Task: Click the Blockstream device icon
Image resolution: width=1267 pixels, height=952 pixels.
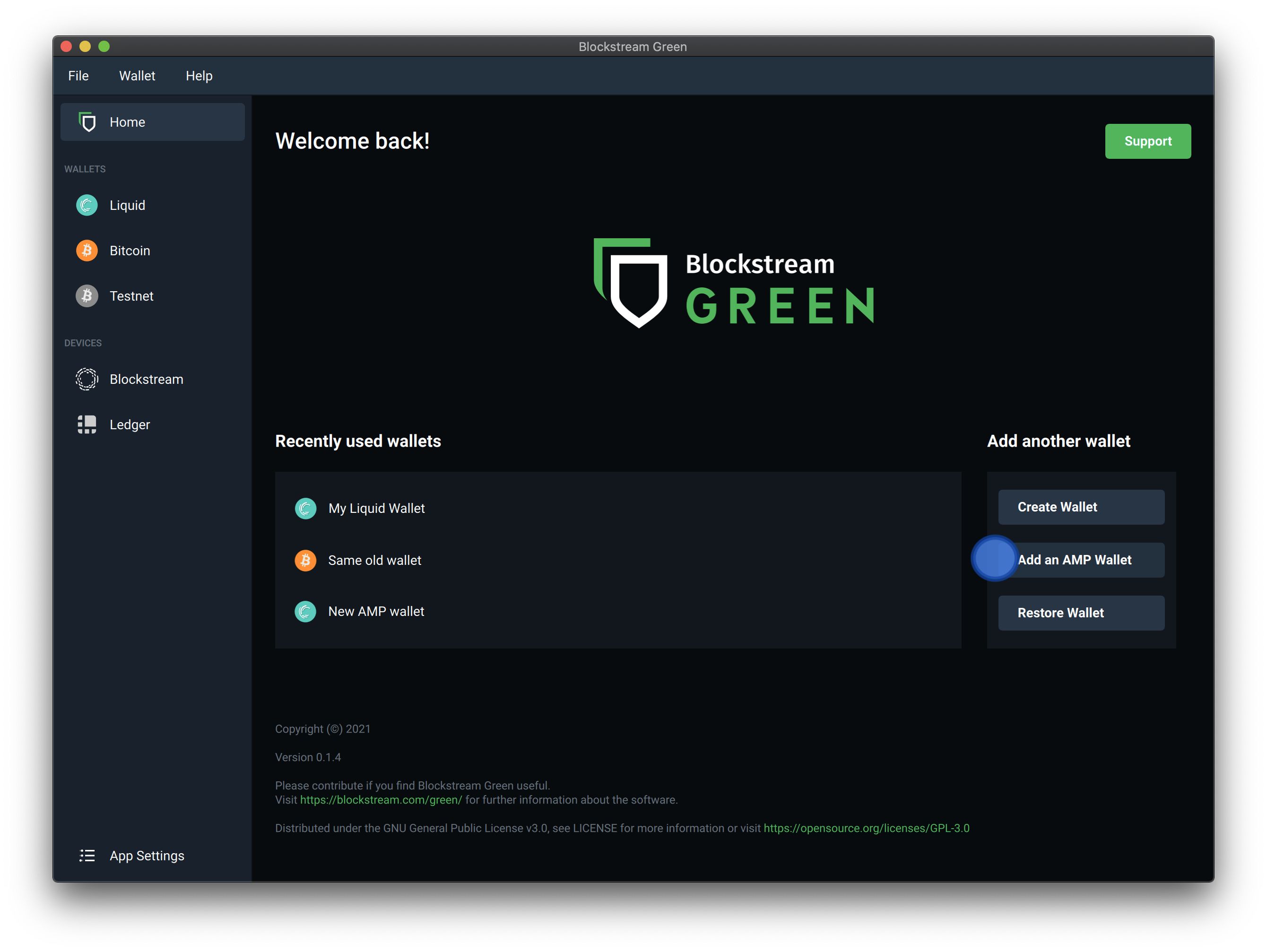Action: pos(87,379)
